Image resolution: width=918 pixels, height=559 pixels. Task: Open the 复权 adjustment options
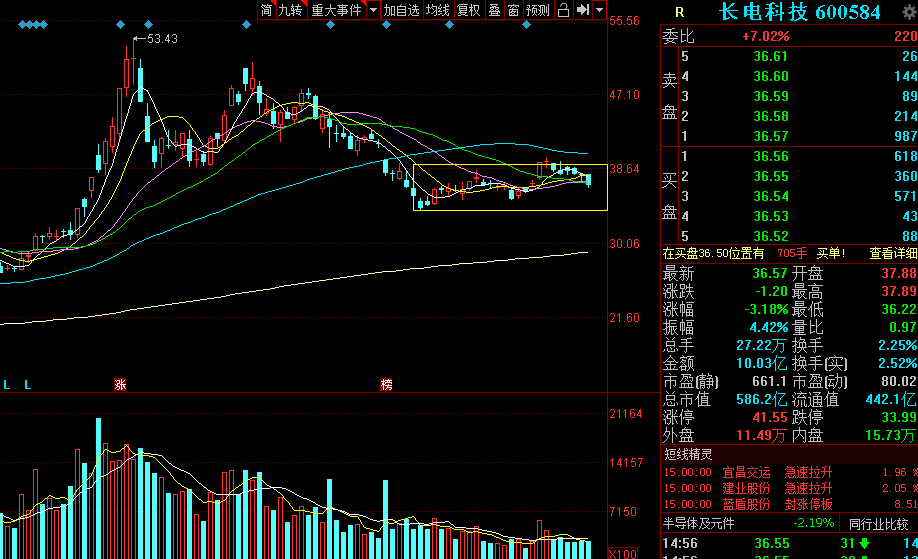[468, 10]
